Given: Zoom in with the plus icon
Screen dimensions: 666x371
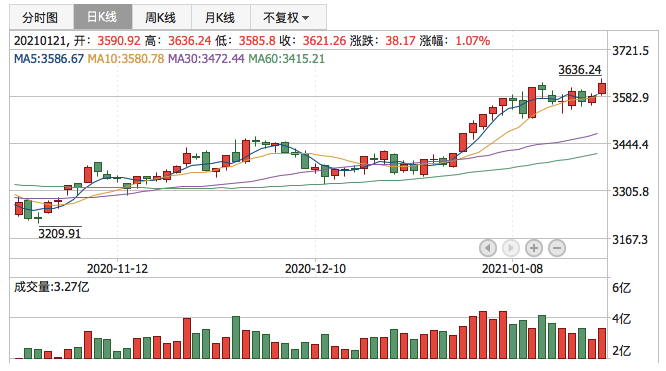Looking at the screenshot, I should [534, 248].
